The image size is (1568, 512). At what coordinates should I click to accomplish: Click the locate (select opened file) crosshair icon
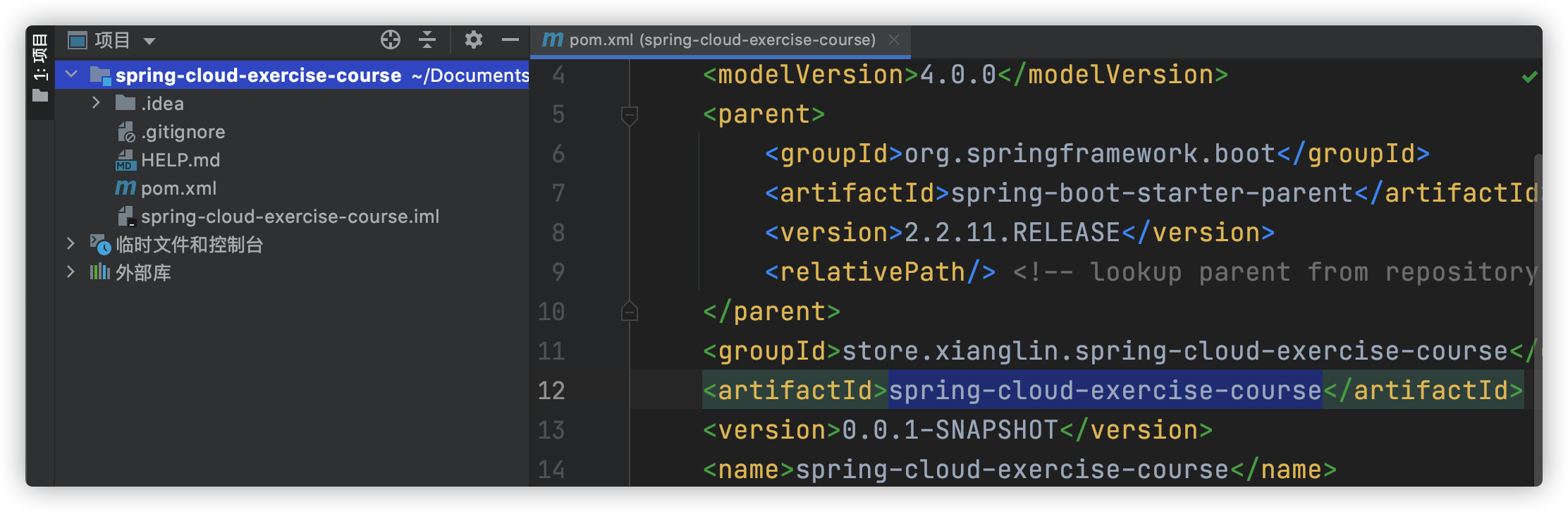point(391,40)
